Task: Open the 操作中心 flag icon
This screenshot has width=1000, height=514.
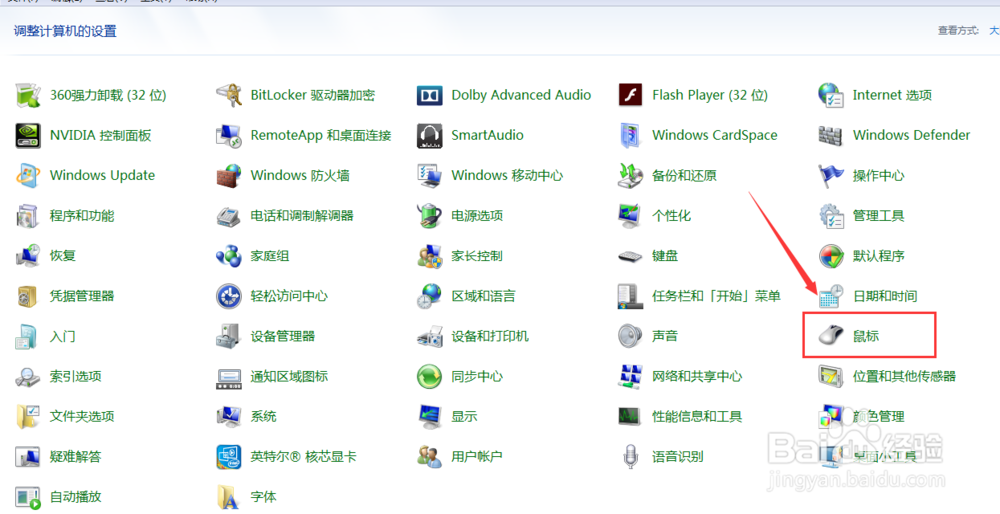Action: [x=831, y=176]
